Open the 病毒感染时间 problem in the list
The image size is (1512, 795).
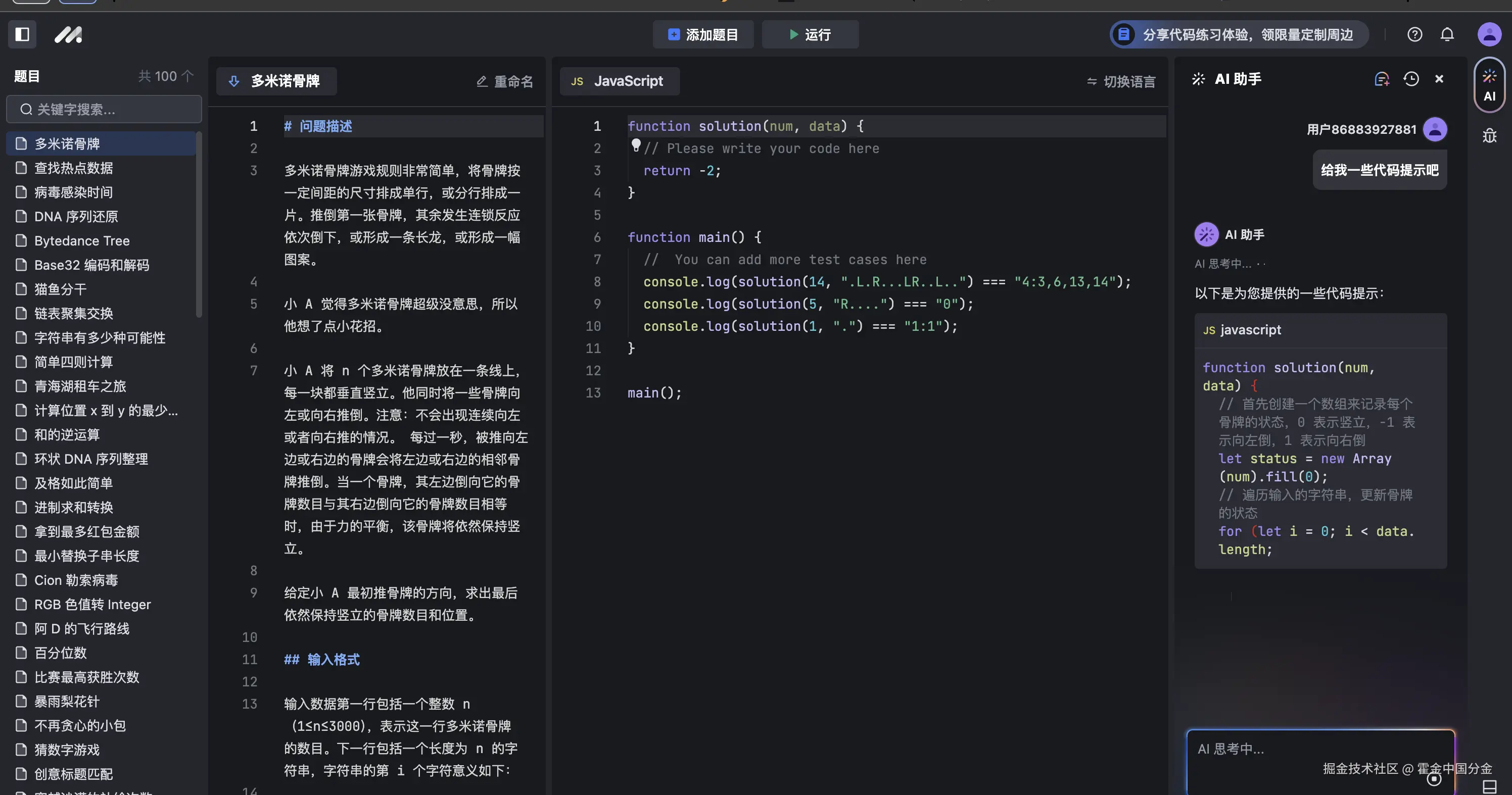tap(73, 192)
